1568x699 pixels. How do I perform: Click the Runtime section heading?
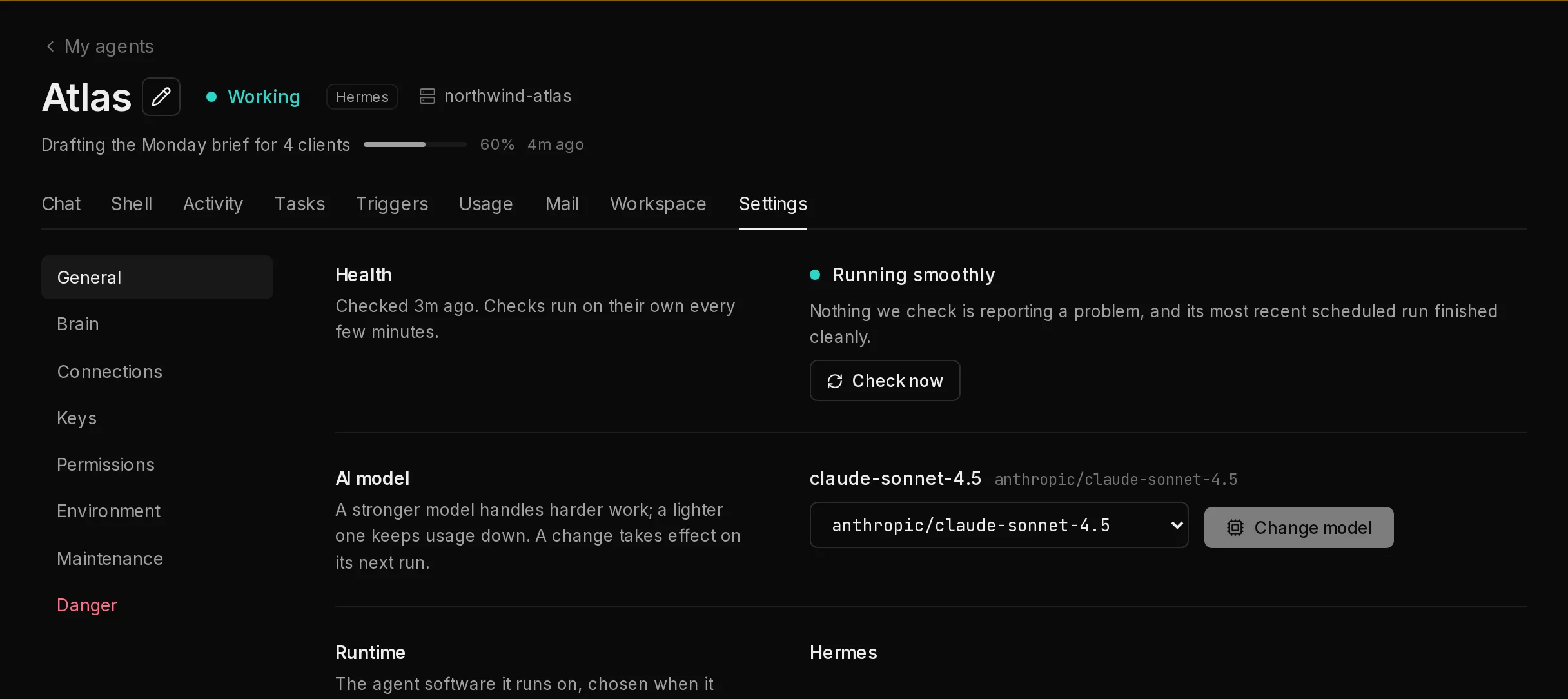370,653
